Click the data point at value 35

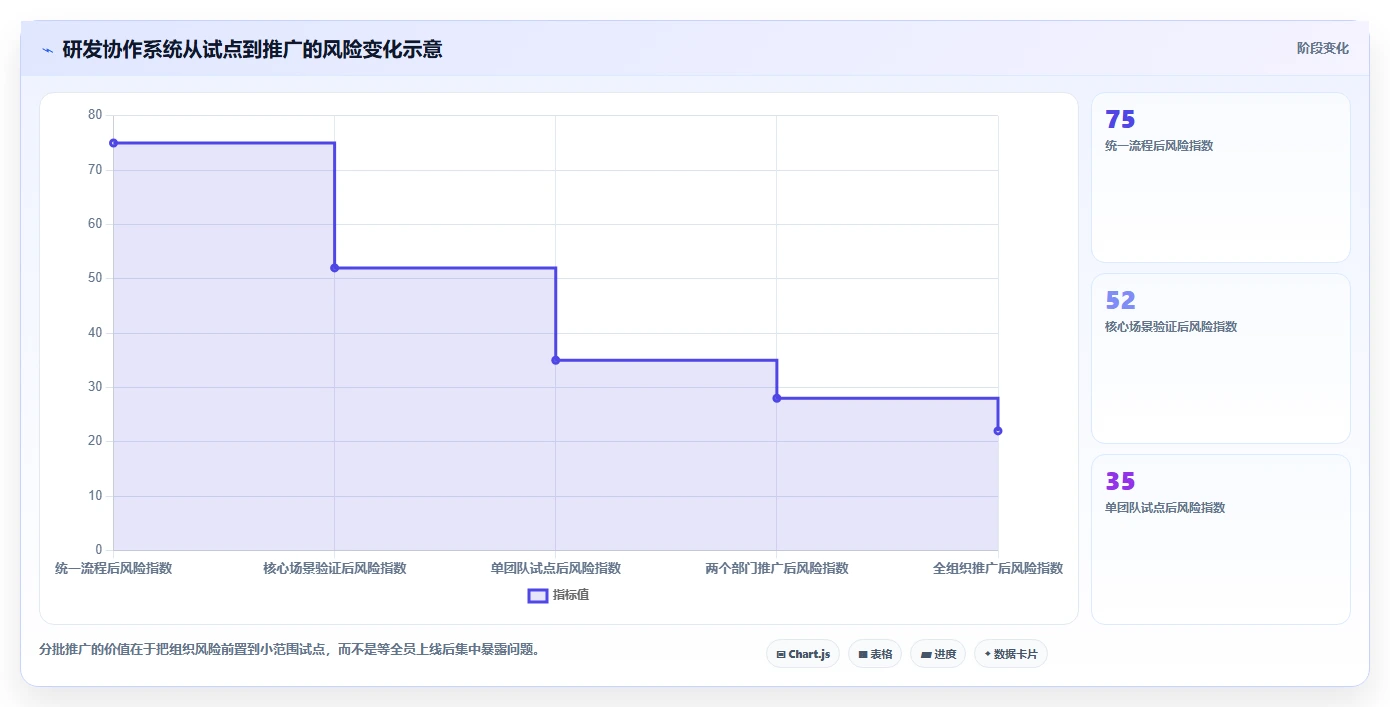pyautogui.click(x=556, y=360)
